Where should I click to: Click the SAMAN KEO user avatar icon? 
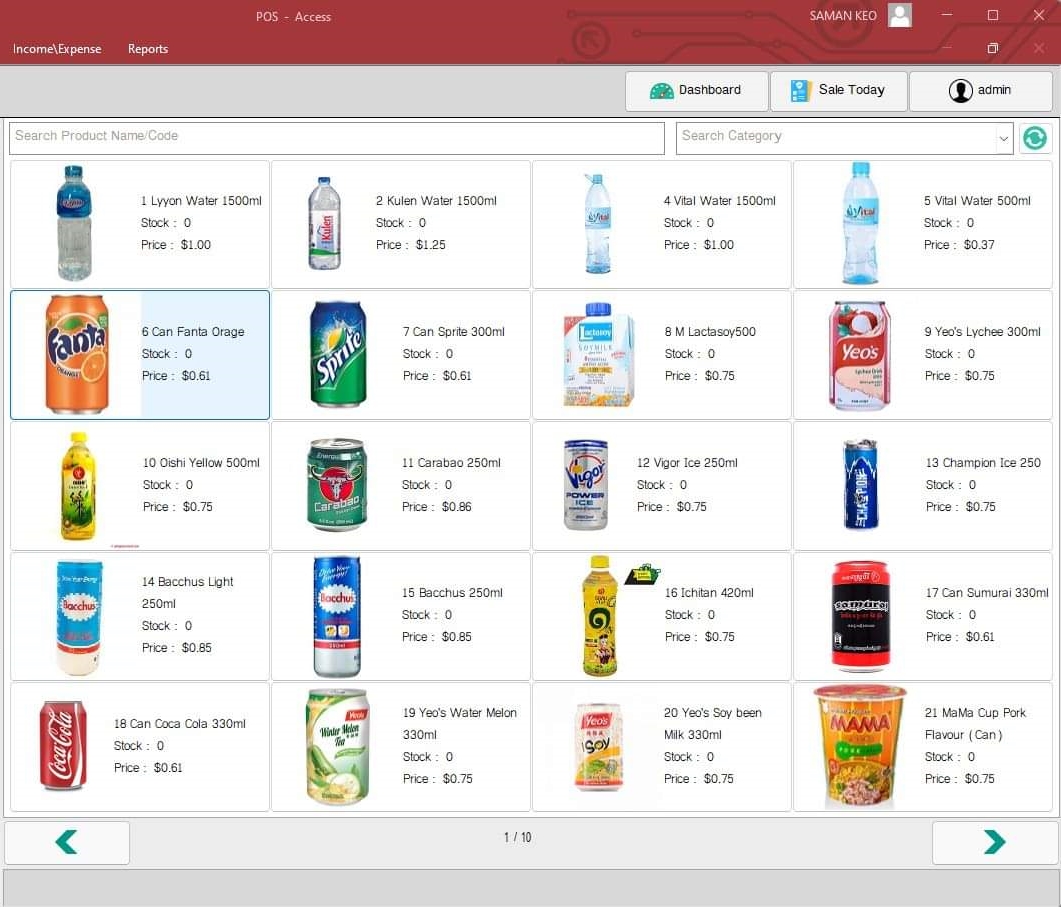(x=899, y=15)
